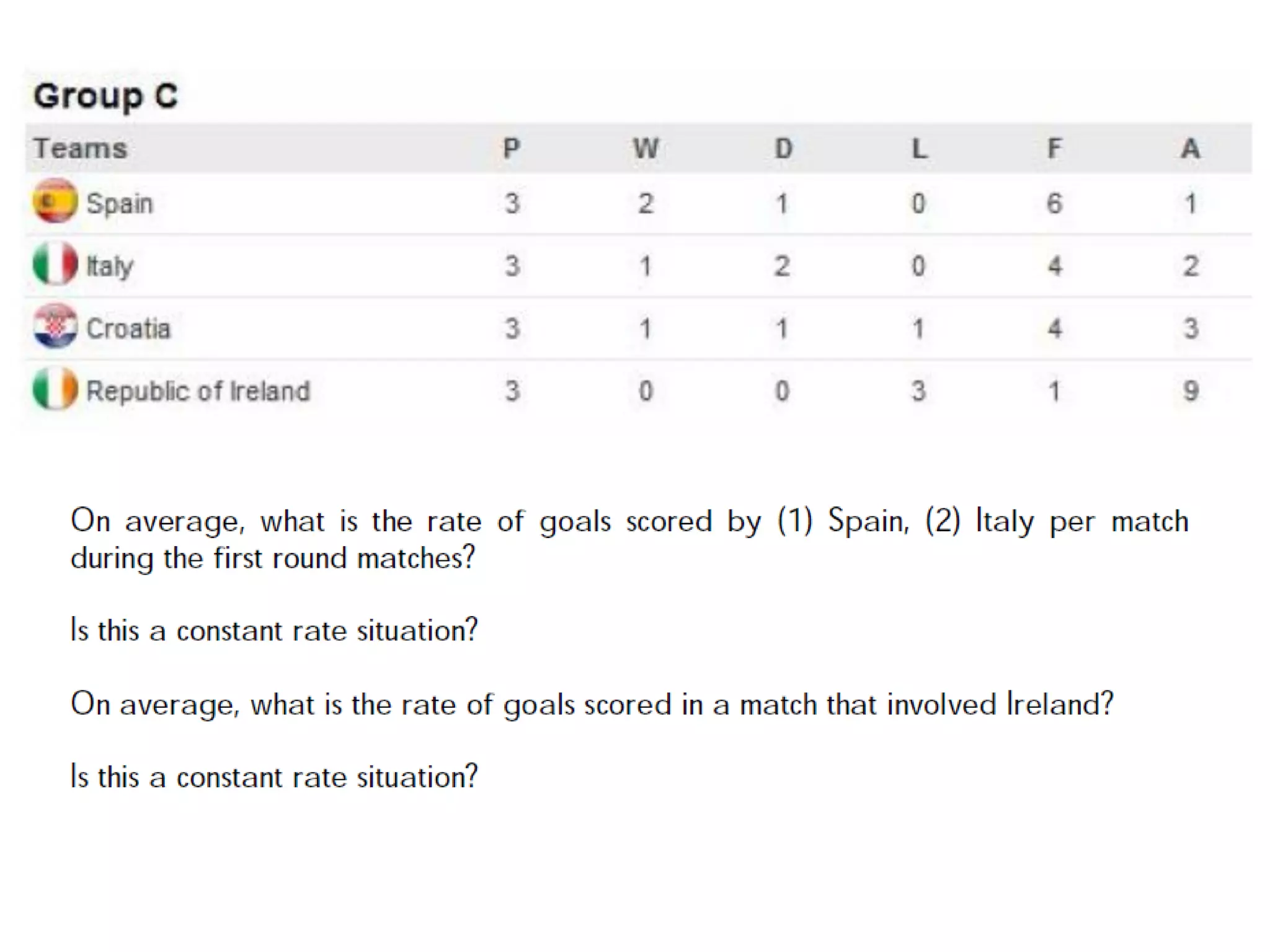Click the Italy flag icon
1270x952 pixels.
tap(55, 264)
